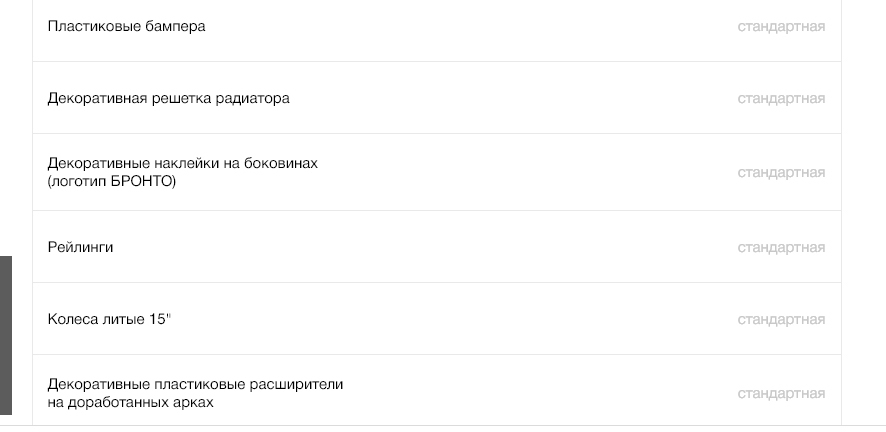Click the word боковинах

(x=283, y=163)
